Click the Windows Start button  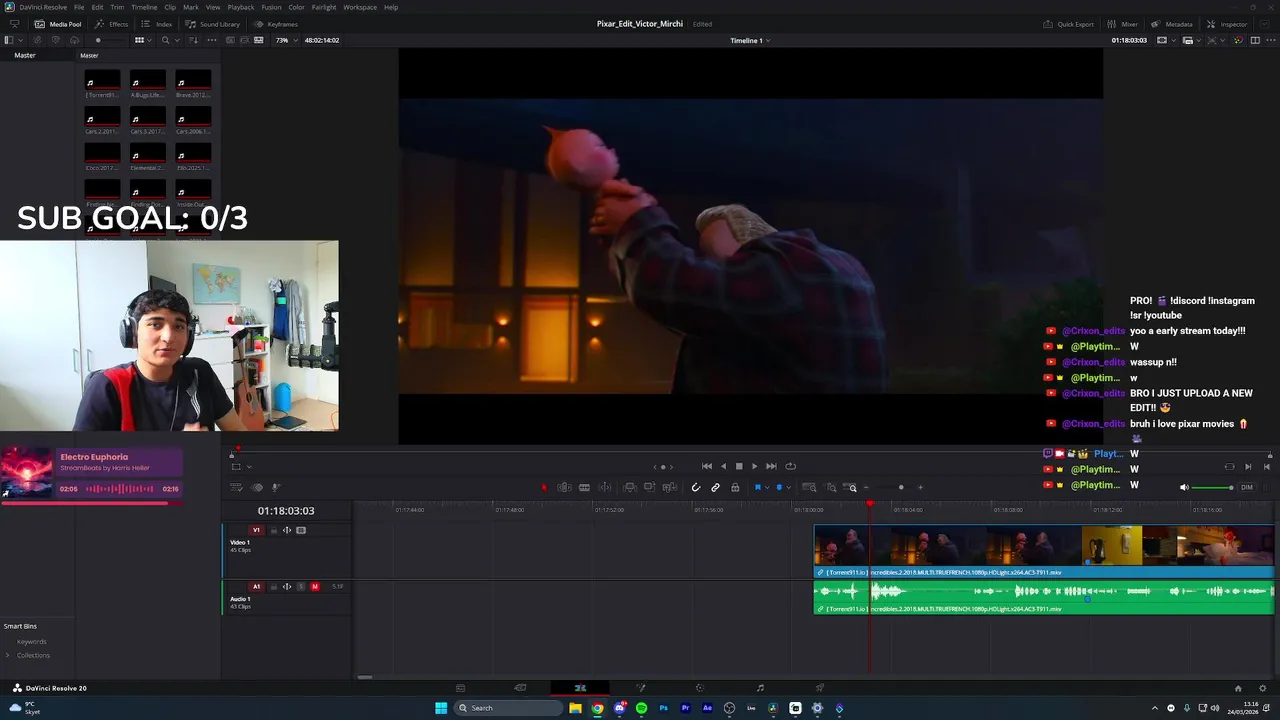tap(441, 708)
